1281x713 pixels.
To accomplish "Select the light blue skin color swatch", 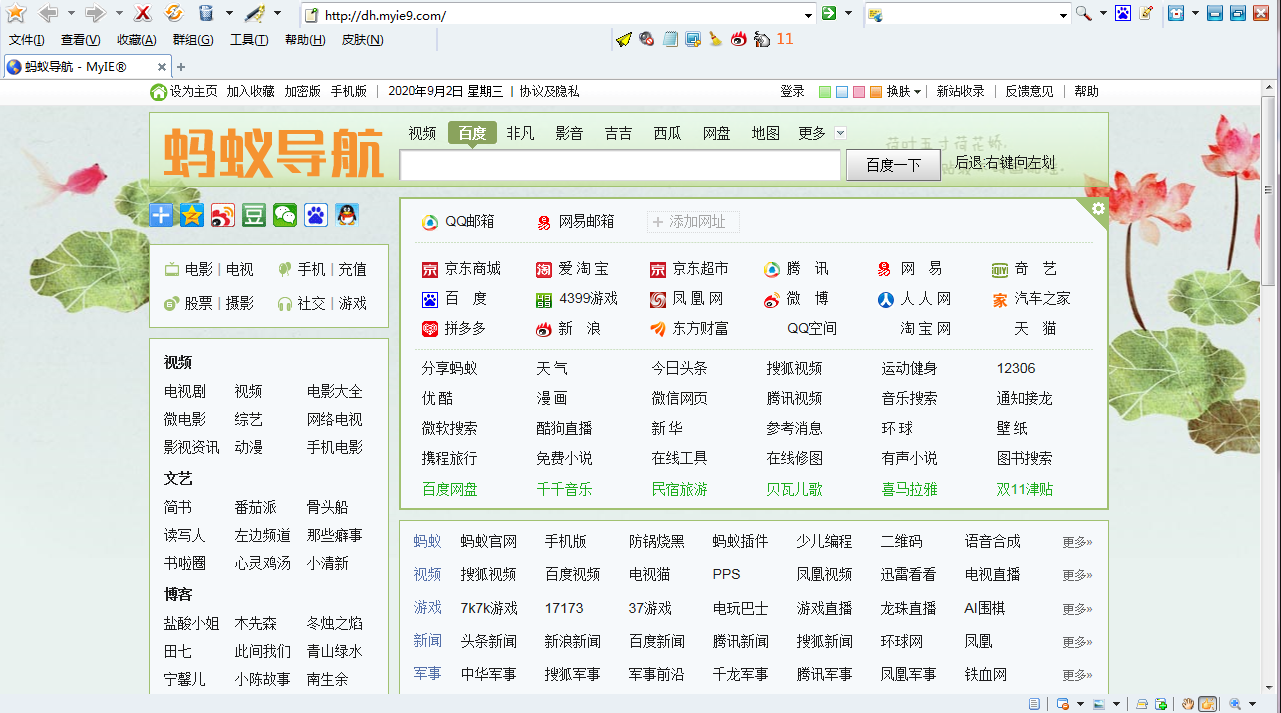I will pyautogui.click(x=842, y=92).
